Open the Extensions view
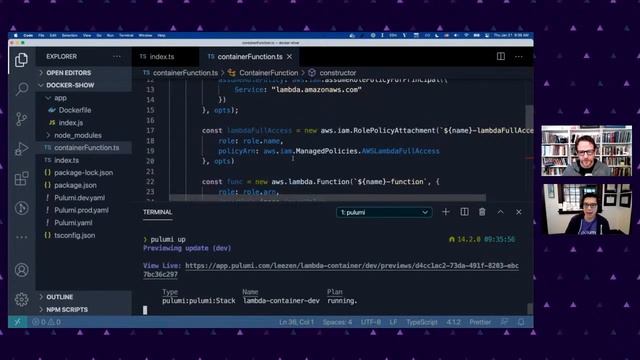This screenshot has height=360, width=640. (22, 178)
